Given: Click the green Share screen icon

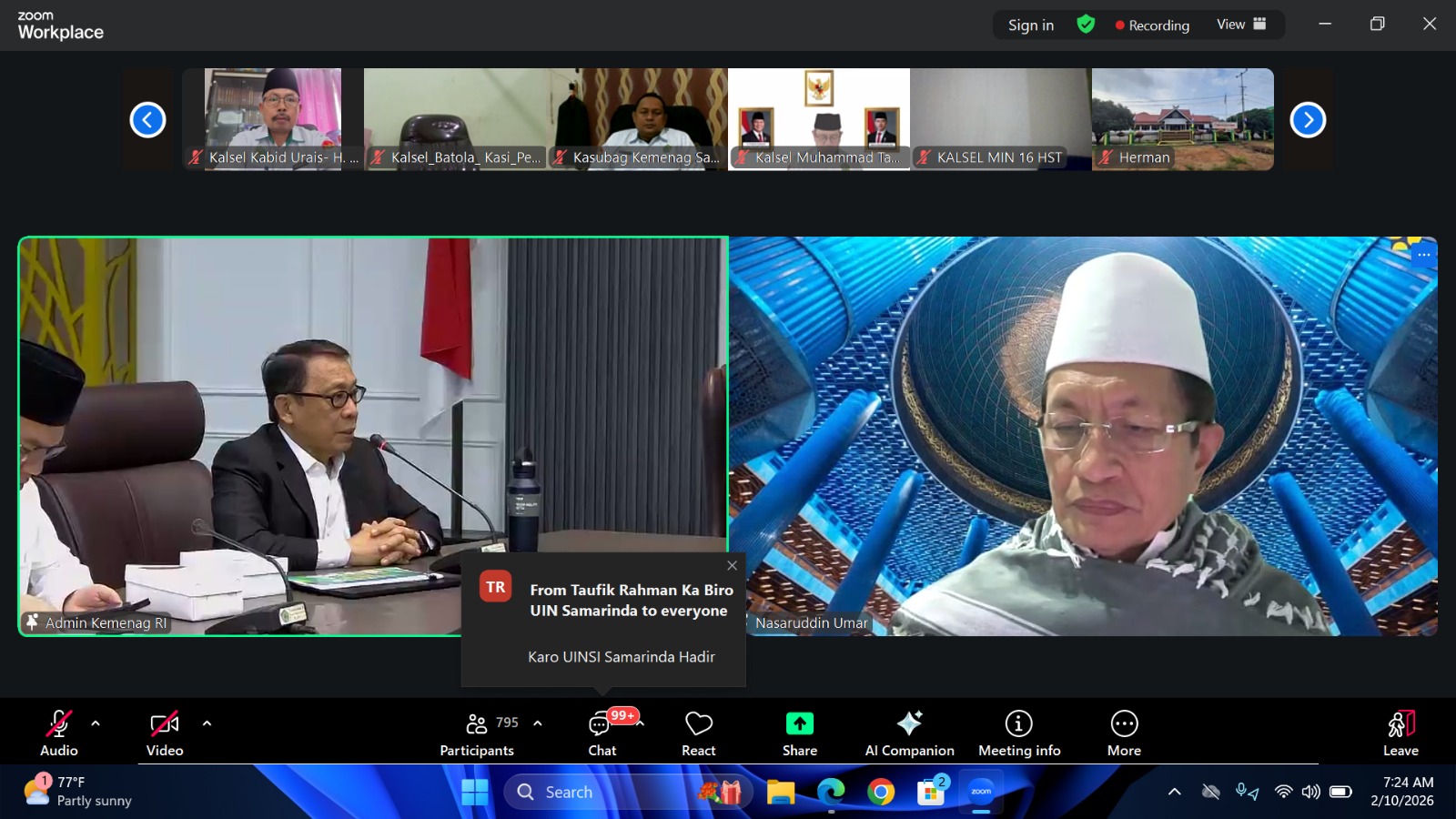Looking at the screenshot, I should pos(799,724).
